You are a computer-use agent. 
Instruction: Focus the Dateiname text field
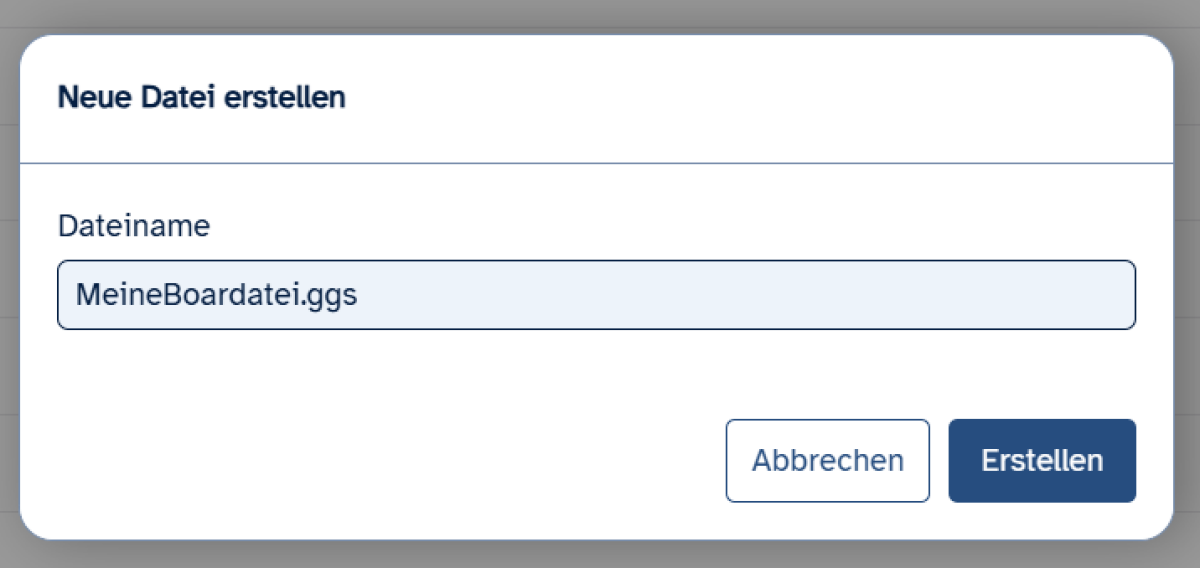(596, 295)
